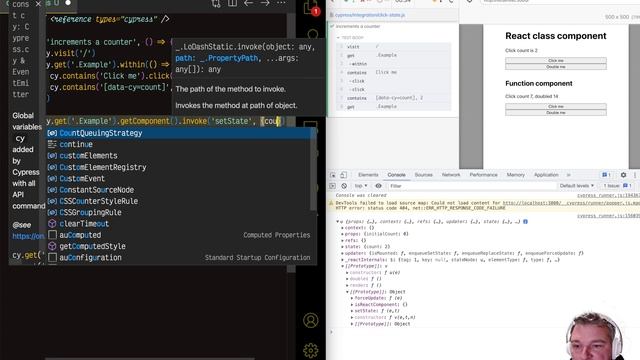This screenshot has width=640, height=360.
Task: Clear the console with the ban icon
Action: [344, 186]
